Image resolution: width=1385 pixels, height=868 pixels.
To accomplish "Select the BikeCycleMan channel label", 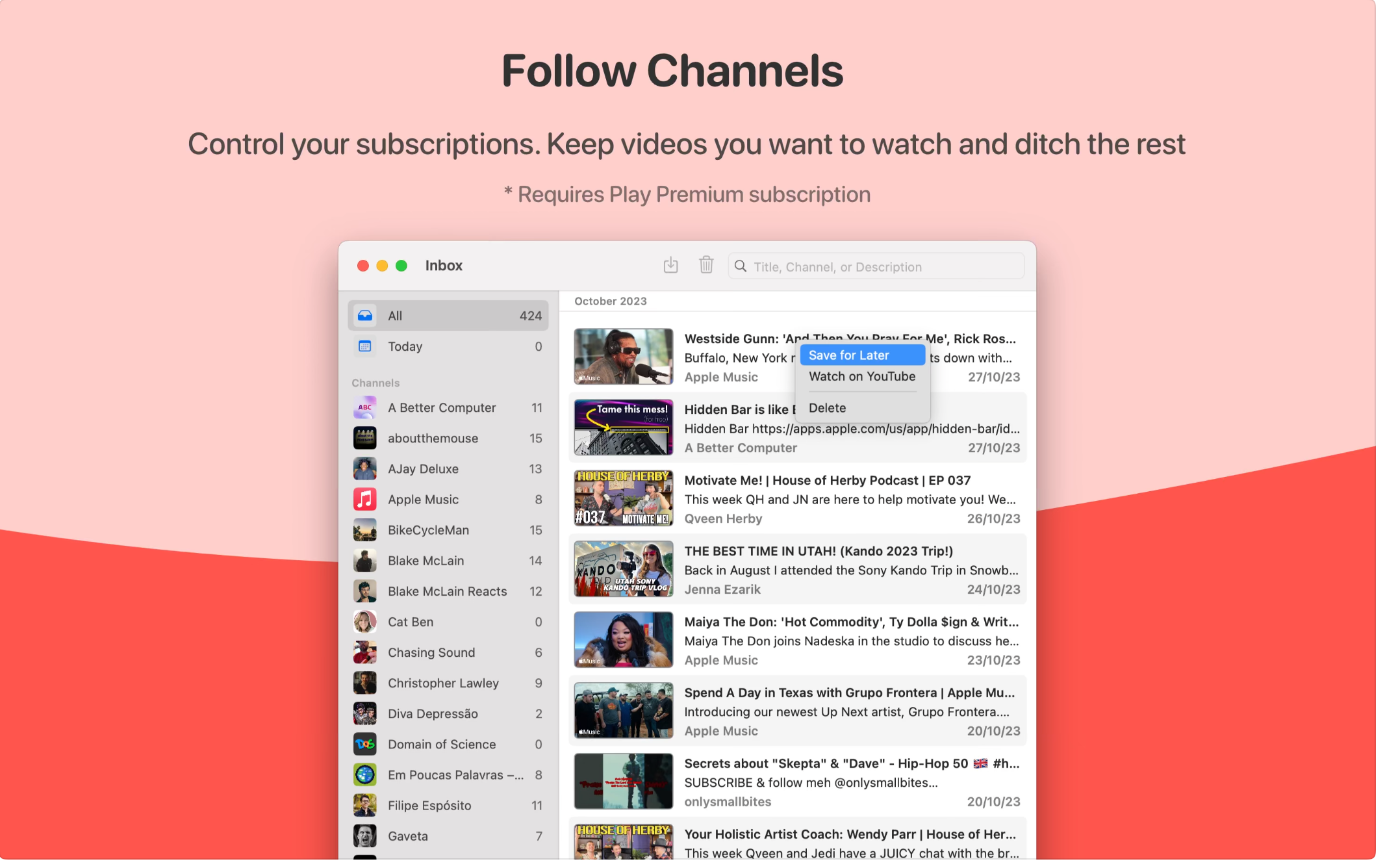I will click(x=429, y=530).
